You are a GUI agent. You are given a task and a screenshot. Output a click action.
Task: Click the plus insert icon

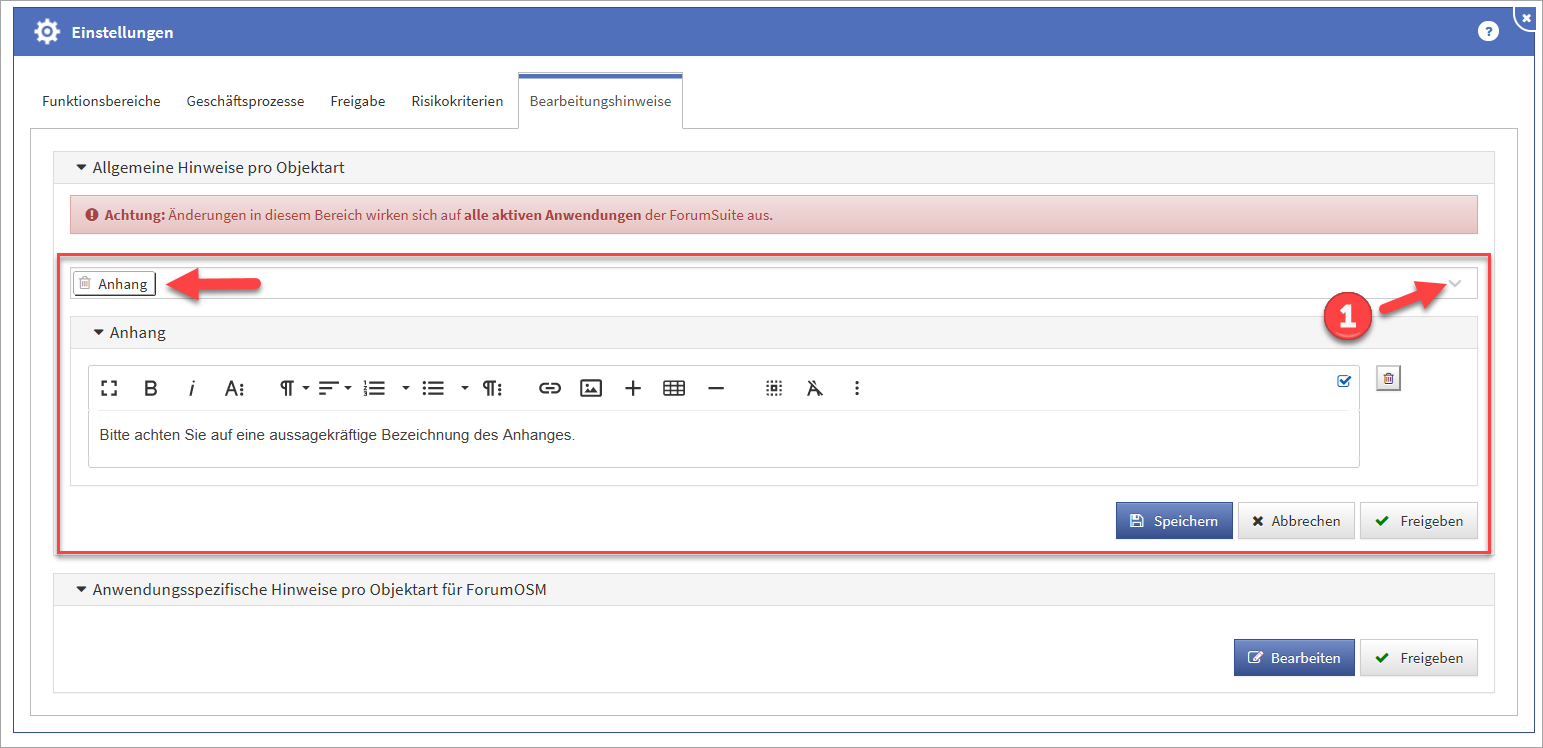pos(633,388)
